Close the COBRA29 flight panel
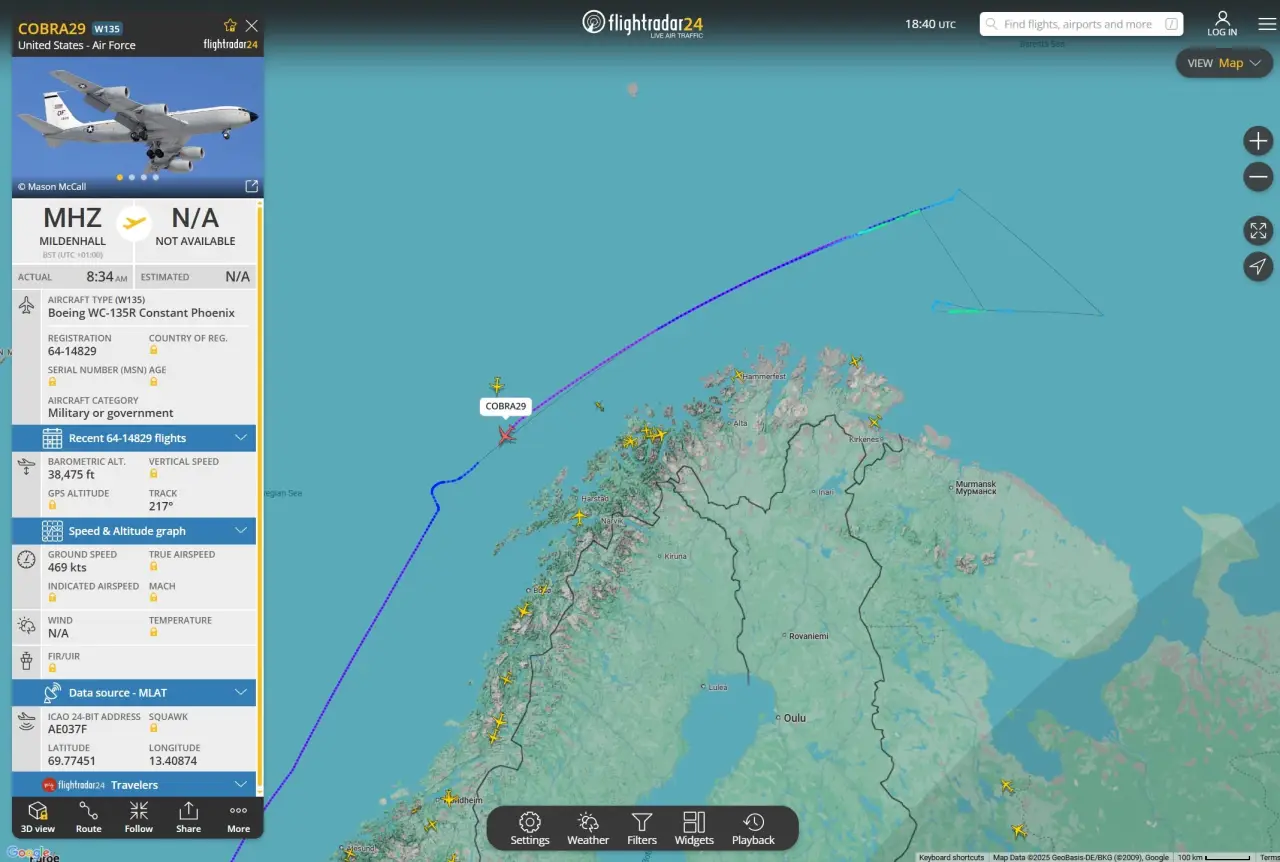 tap(252, 25)
